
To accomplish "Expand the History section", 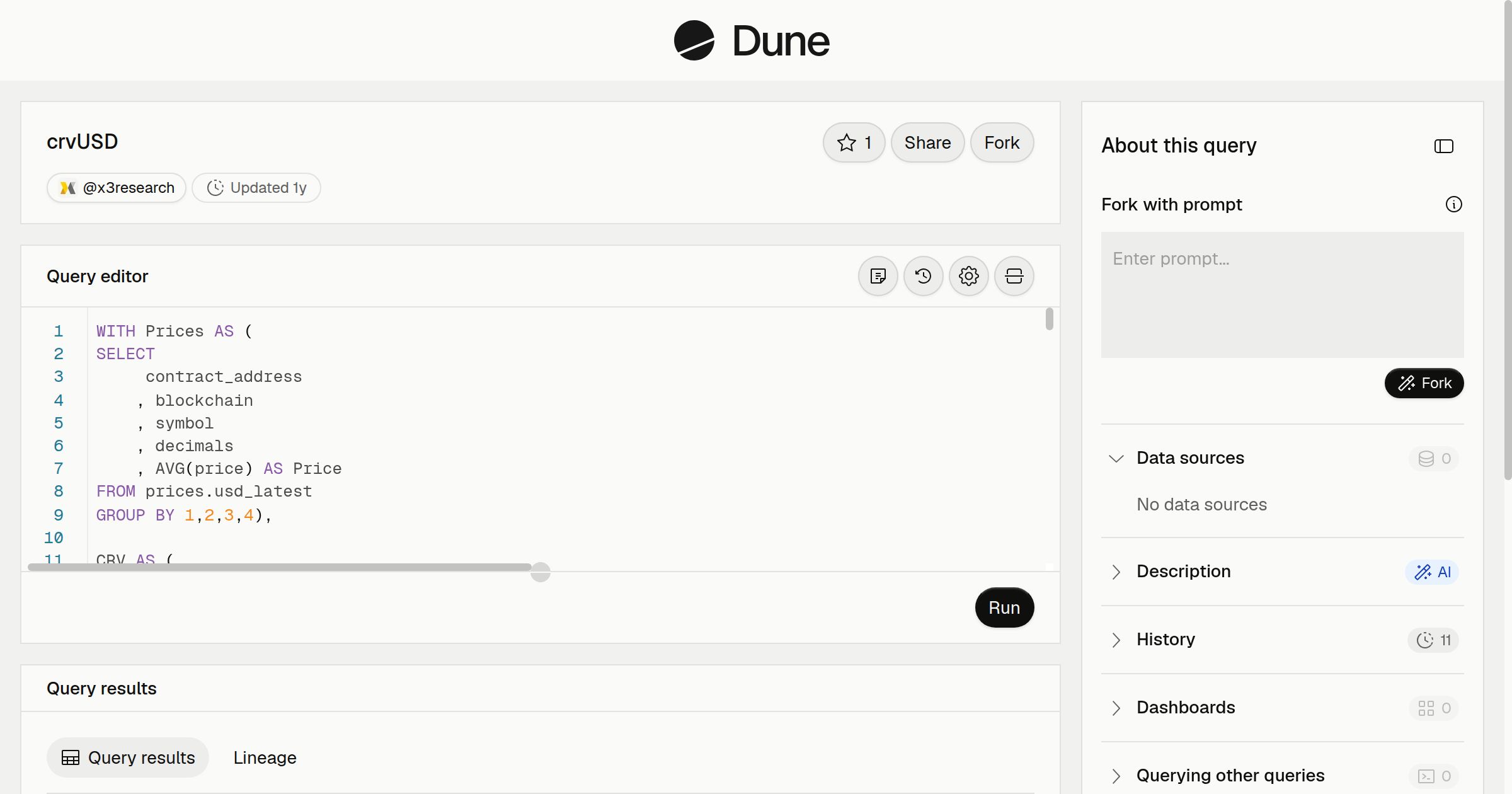I will 1116,640.
